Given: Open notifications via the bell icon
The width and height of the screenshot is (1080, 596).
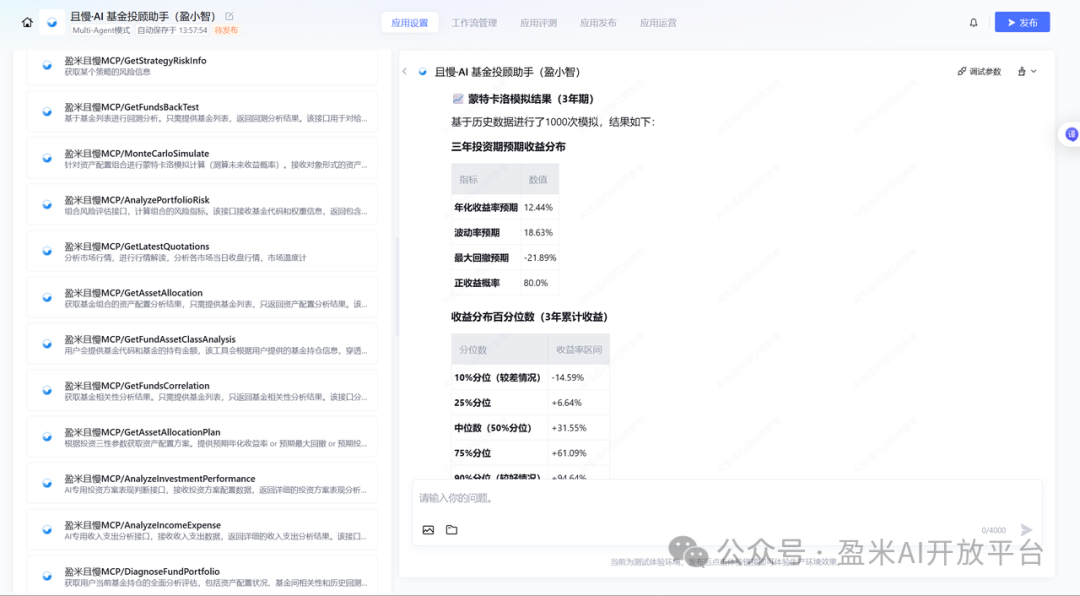Looking at the screenshot, I should pyautogui.click(x=973, y=21).
